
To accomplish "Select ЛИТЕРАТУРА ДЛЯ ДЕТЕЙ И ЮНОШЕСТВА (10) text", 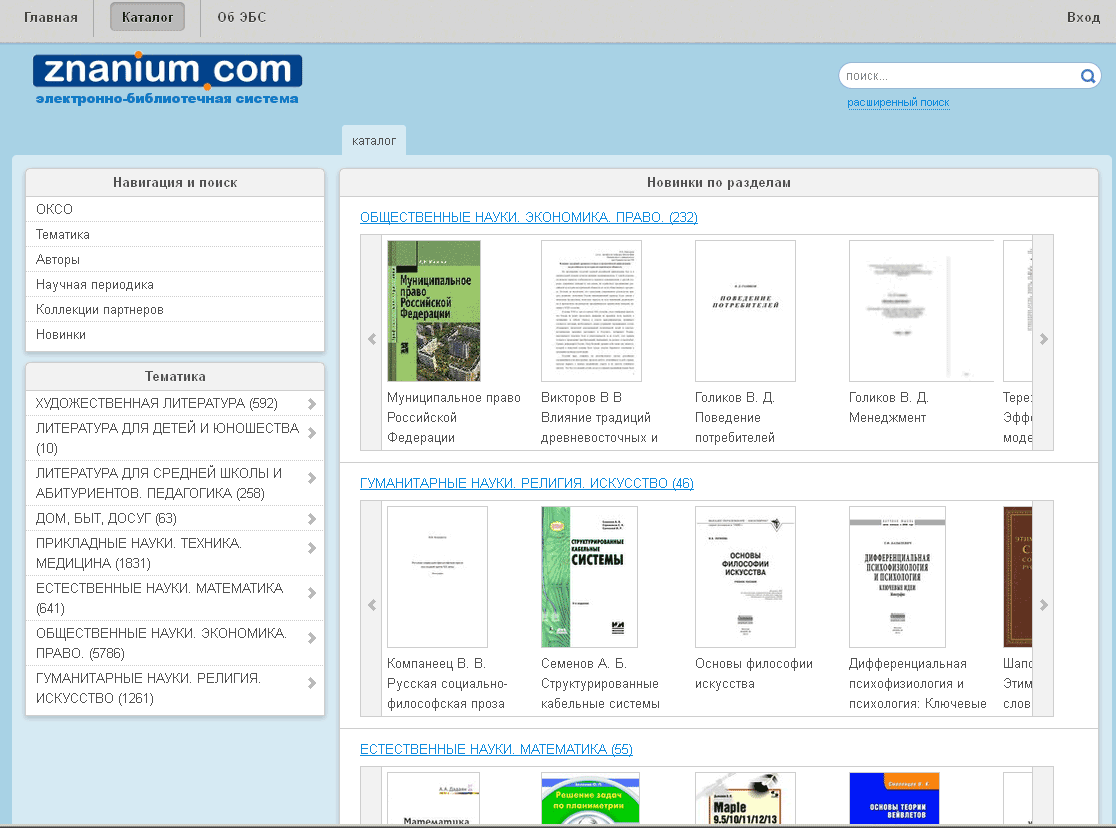I will pyautogui.click(x=167, y=438).
